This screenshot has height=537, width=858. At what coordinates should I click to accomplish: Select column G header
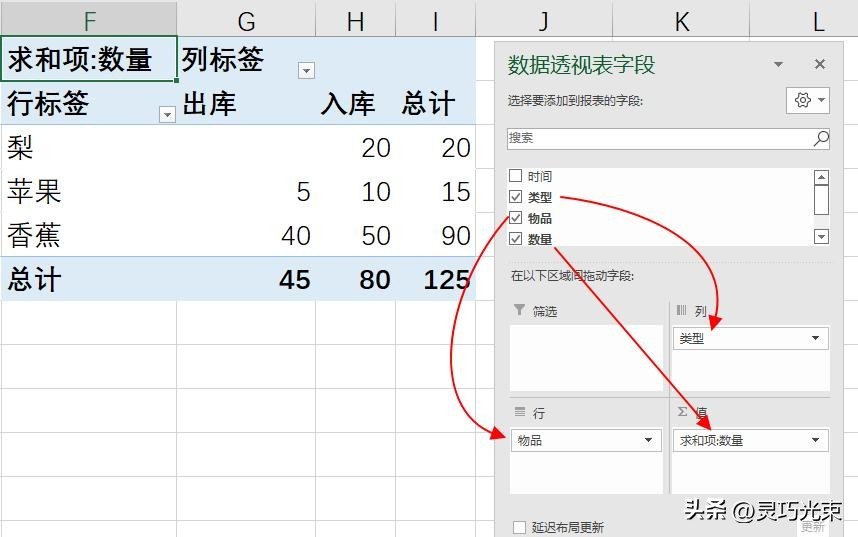pyautogui.click(x=246, y=21)
